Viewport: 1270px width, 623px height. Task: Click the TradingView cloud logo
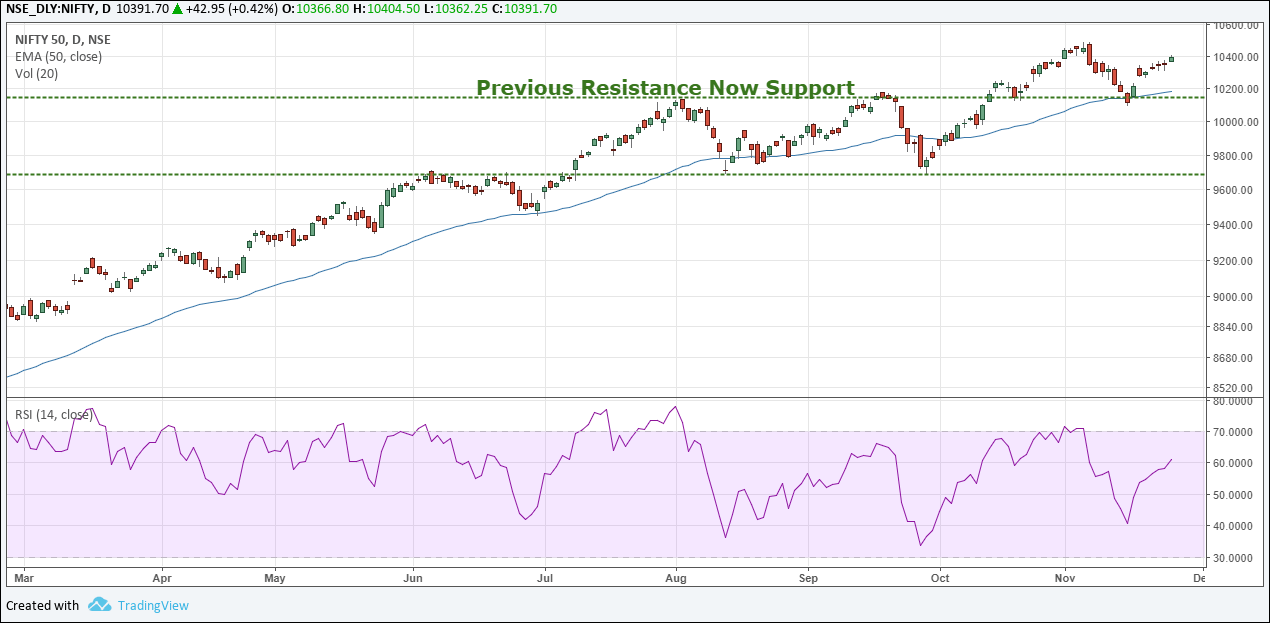click(98, 605)
